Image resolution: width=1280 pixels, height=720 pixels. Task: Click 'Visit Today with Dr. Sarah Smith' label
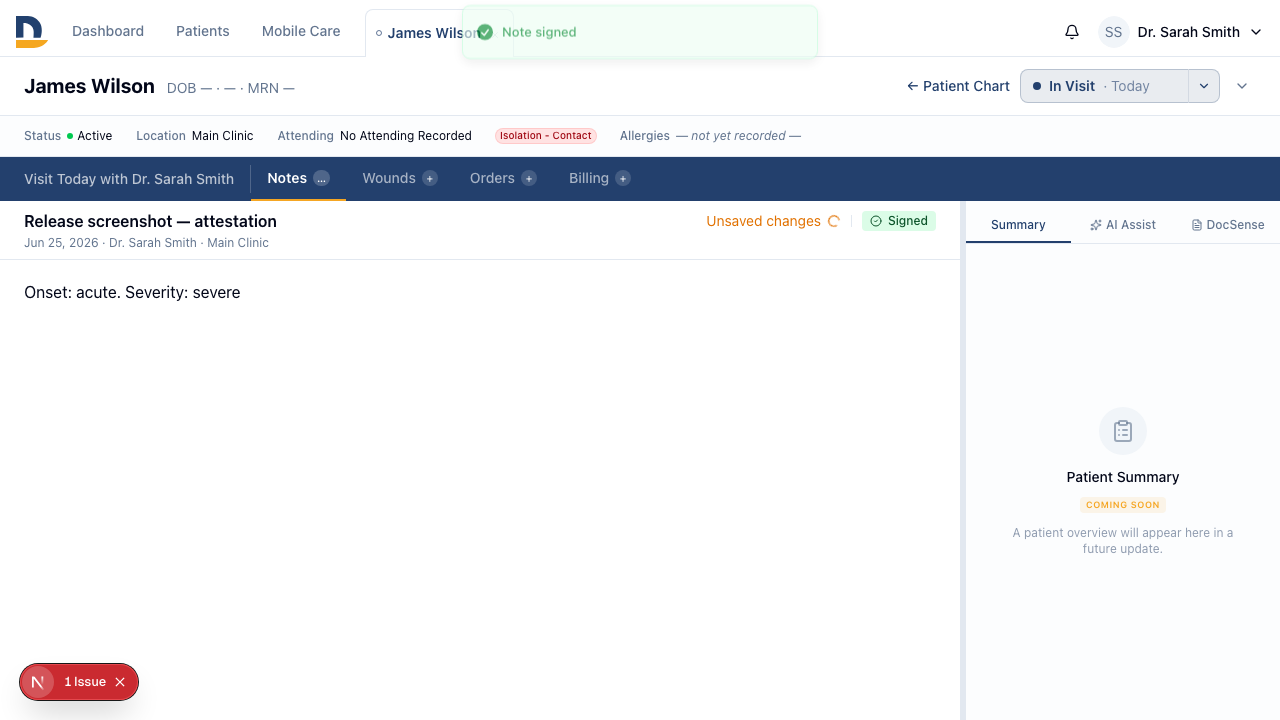tap(129, 178)
